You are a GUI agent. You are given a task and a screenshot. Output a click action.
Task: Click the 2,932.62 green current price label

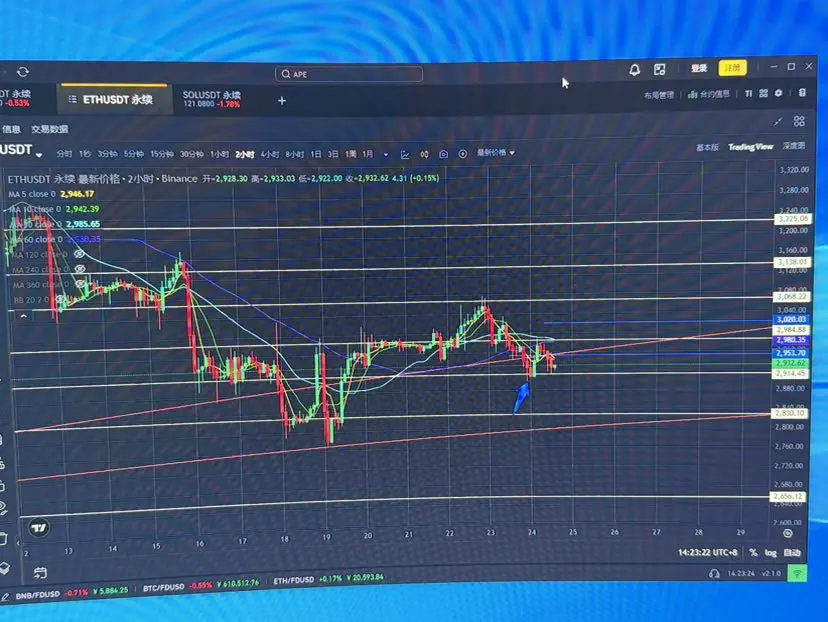(x=791, y=363)
